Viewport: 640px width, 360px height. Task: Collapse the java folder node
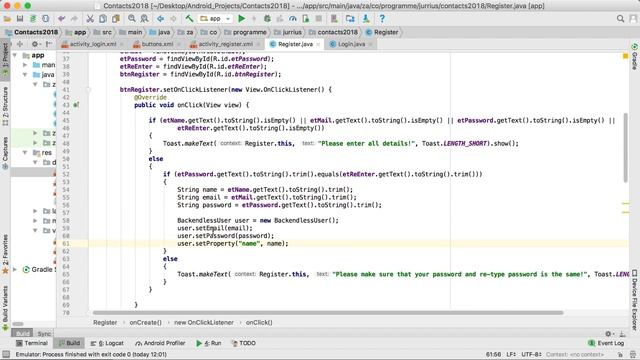click(25, 75)
